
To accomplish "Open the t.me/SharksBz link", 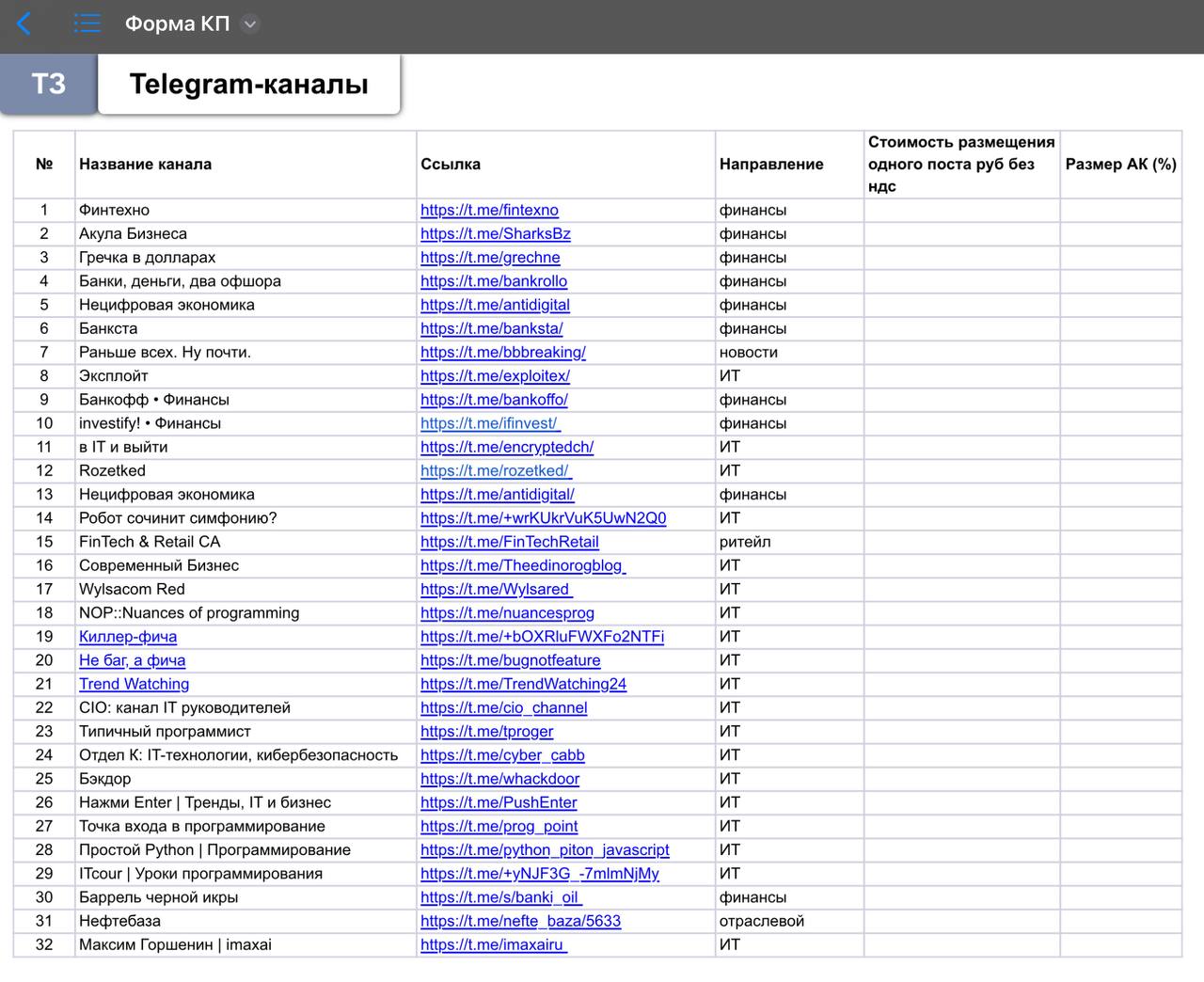I will coord(495,234).
